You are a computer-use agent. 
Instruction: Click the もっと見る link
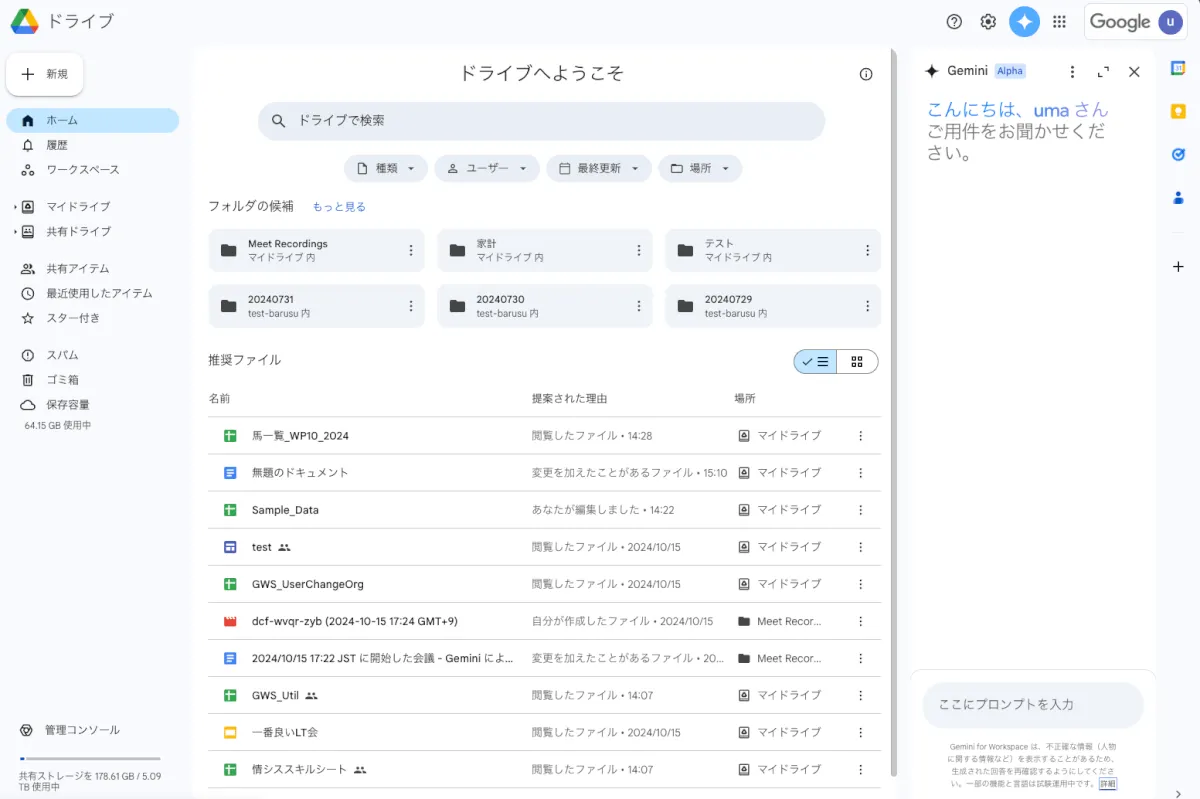pos(339,207)
